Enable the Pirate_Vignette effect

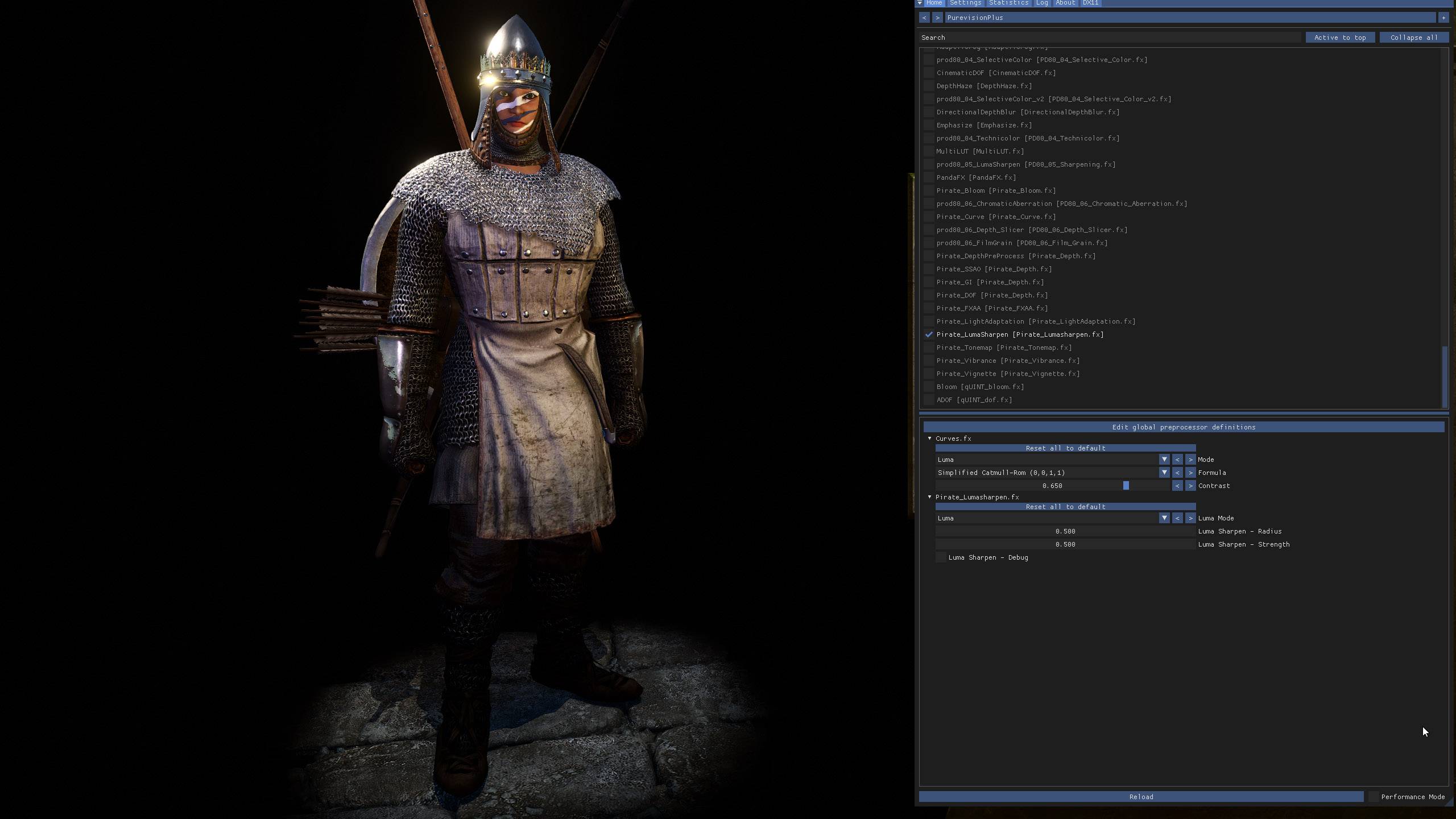(929, 374)
